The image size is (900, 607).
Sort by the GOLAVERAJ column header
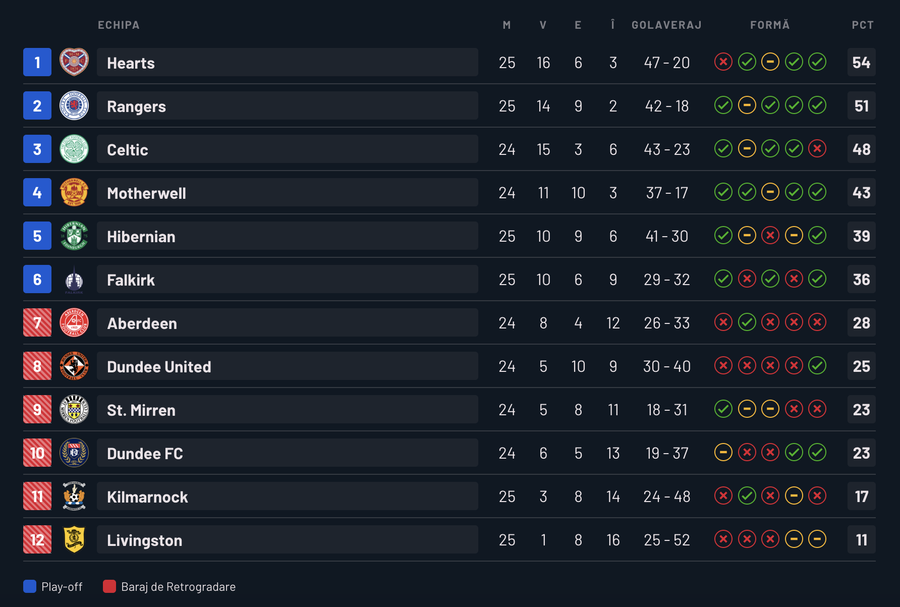coord(666,25)
